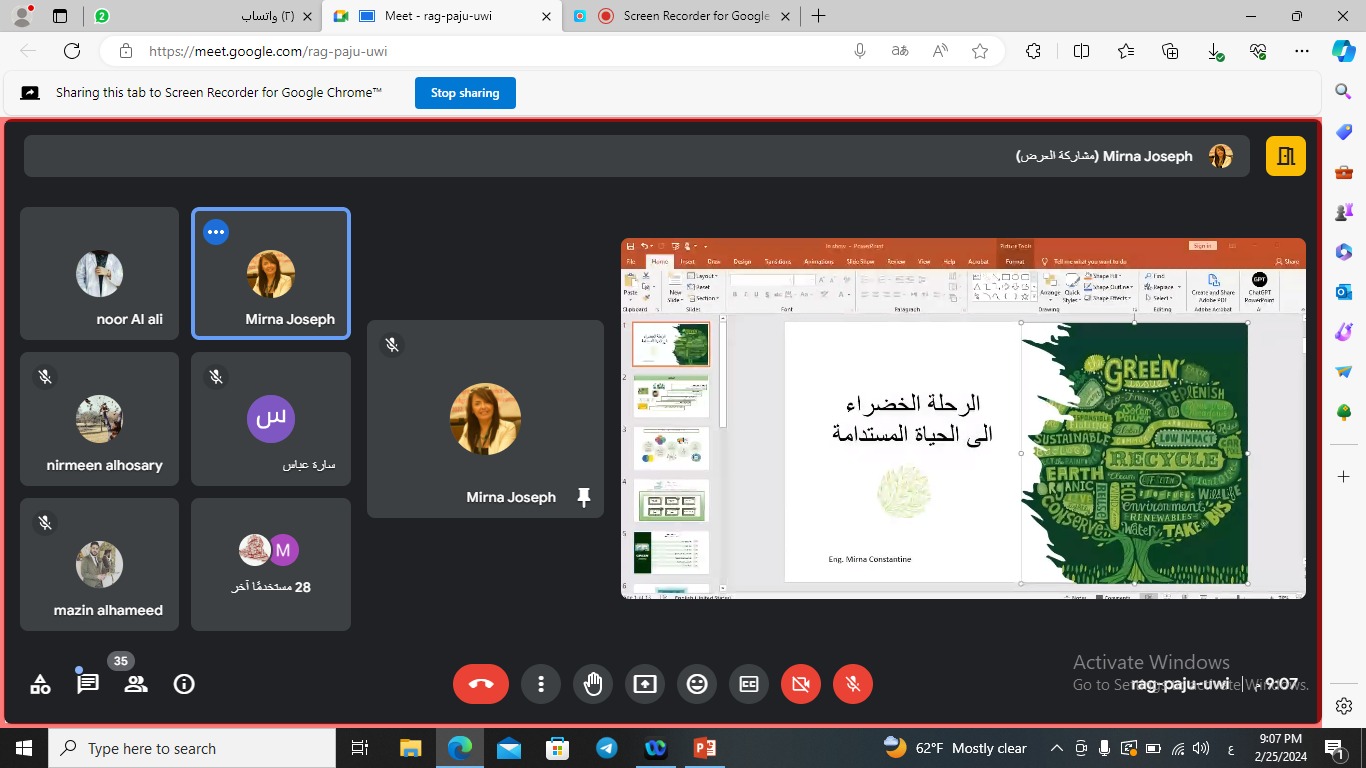Open meeting details info icon
The image size is (1366, 768).
tap(184, 684)
